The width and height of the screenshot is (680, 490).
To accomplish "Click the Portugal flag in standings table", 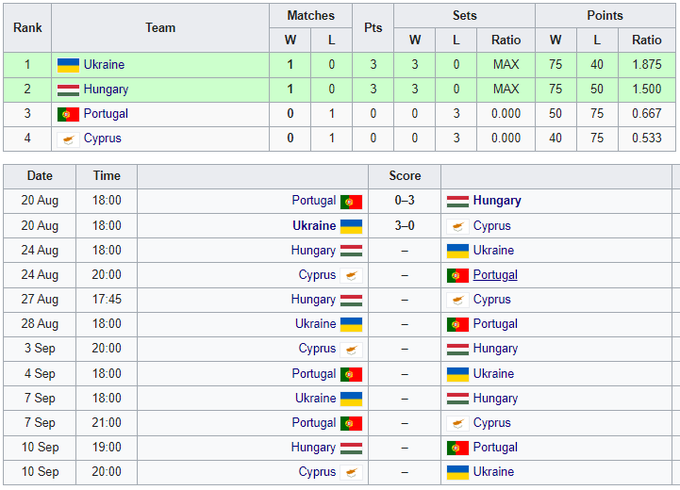I will point(68,114).
